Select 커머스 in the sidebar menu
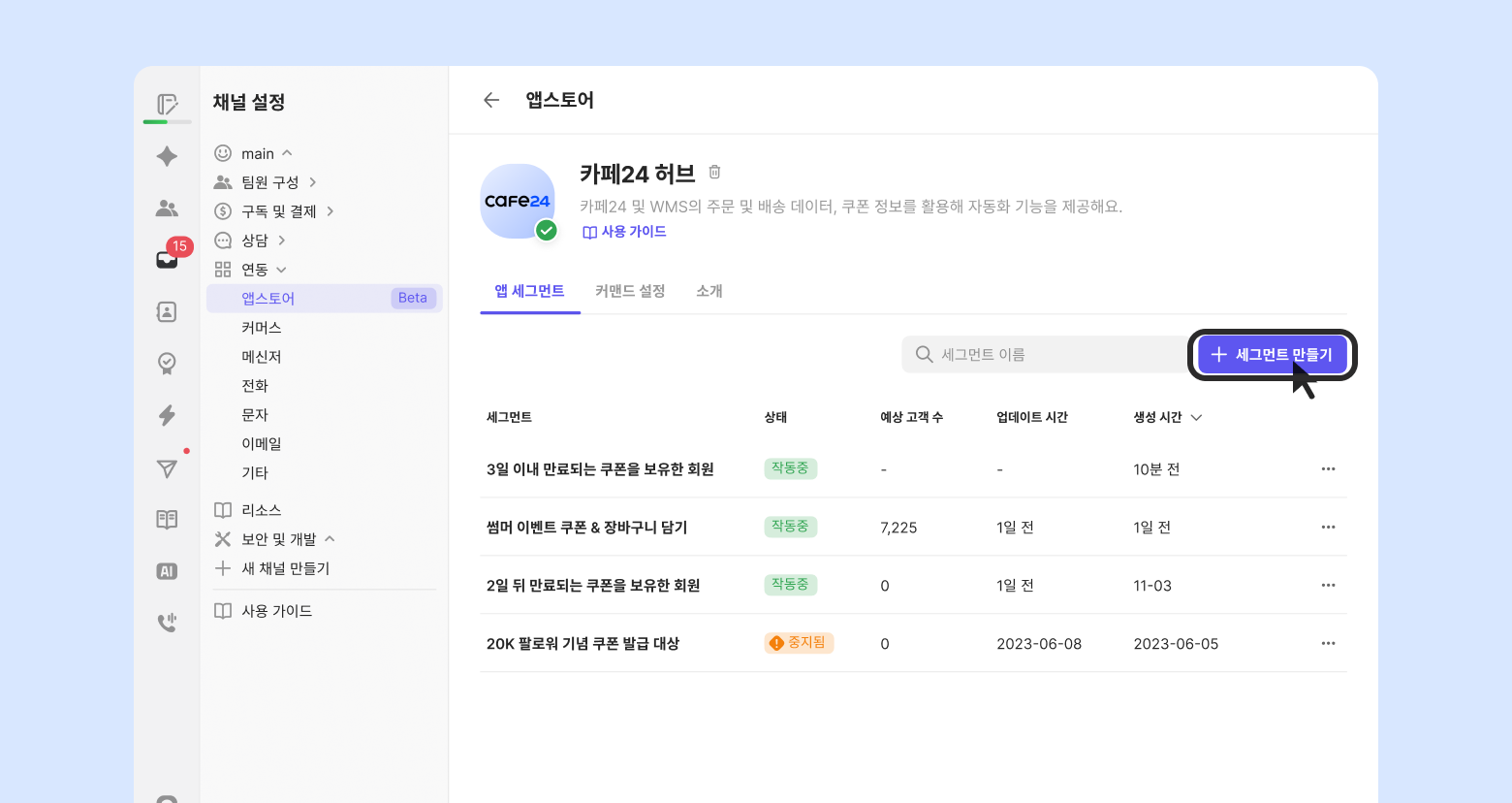The height and width of the screenshot is (803, 1512). 262,328
